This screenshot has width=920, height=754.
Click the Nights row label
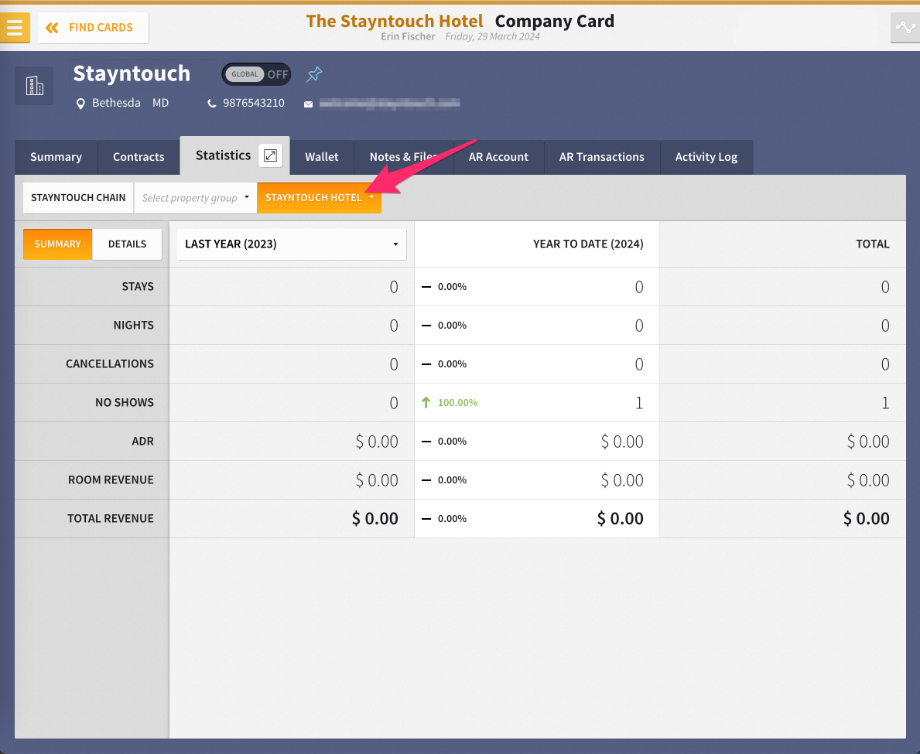(133, 326)
